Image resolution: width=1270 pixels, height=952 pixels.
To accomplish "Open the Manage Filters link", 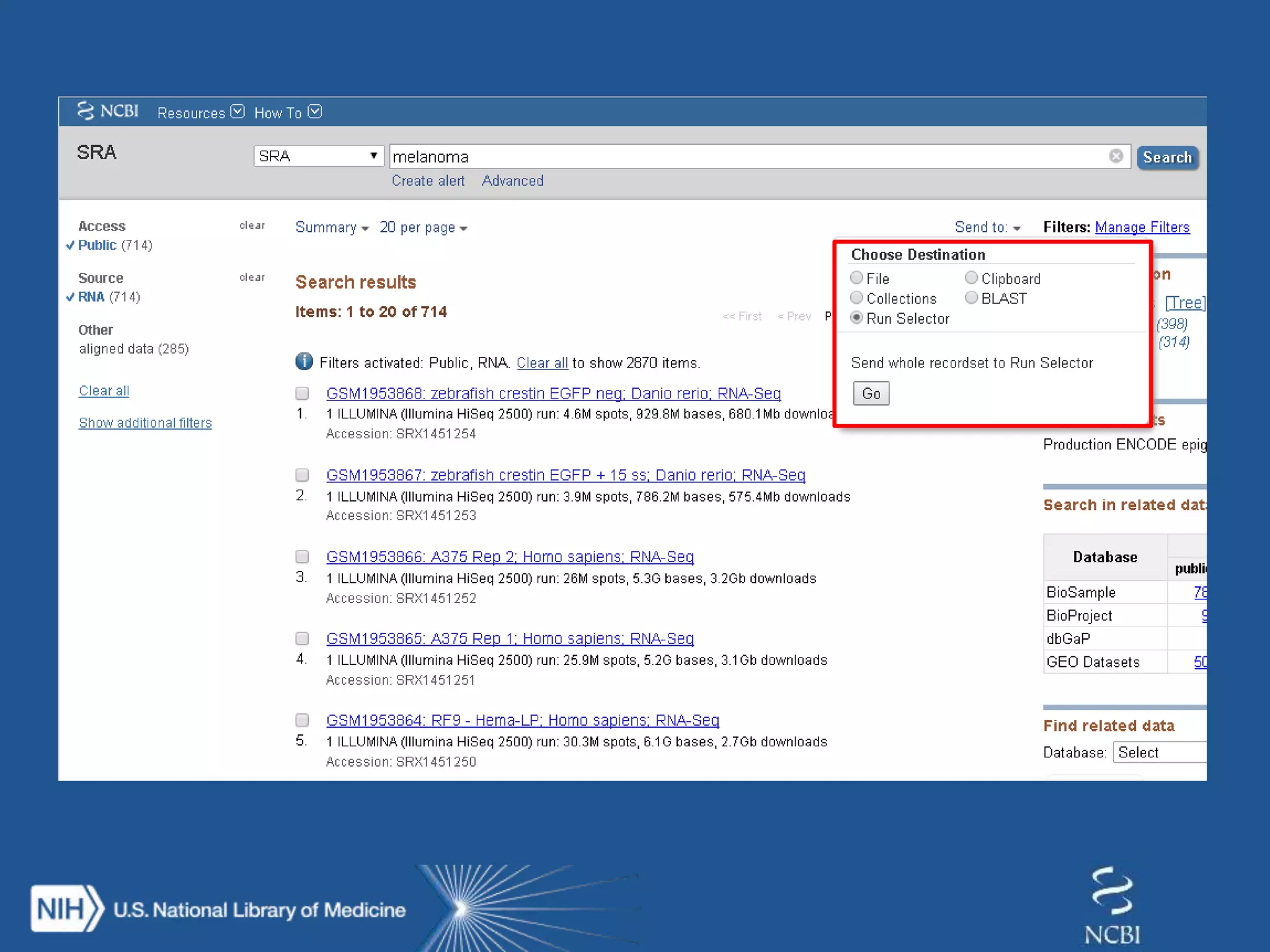I will pyautogui.click(x=1142, y=227).
